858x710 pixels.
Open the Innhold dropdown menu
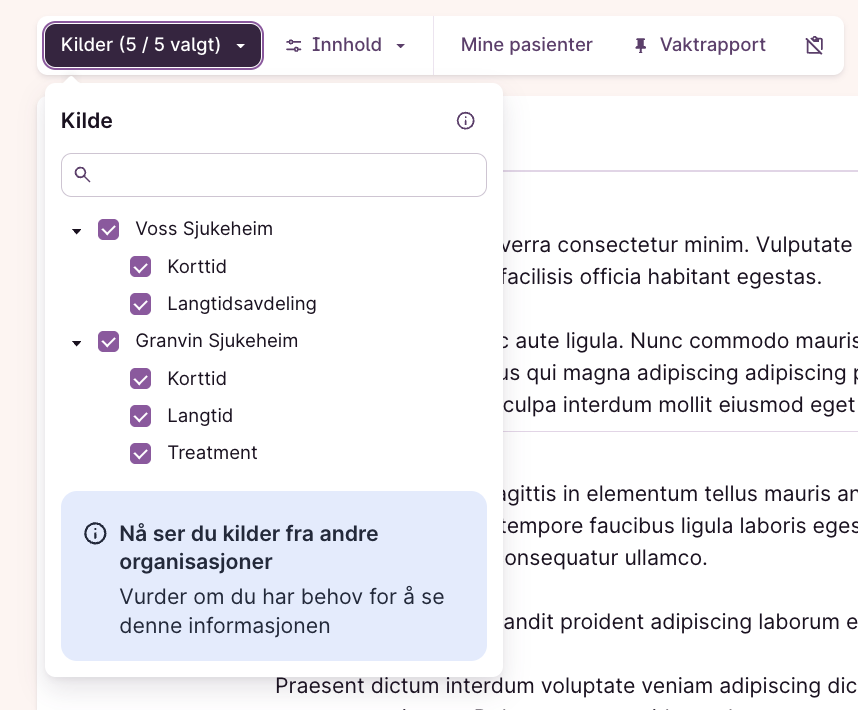click(x=346, y=46)
